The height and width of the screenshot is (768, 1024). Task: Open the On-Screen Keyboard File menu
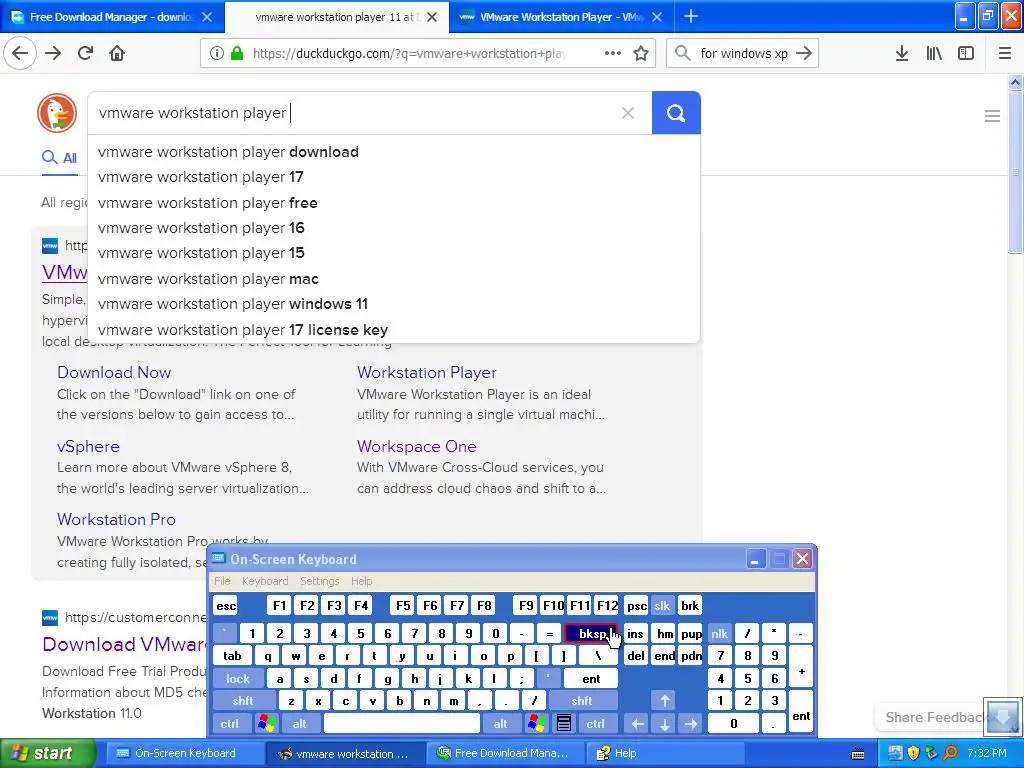tap(222, 581)
